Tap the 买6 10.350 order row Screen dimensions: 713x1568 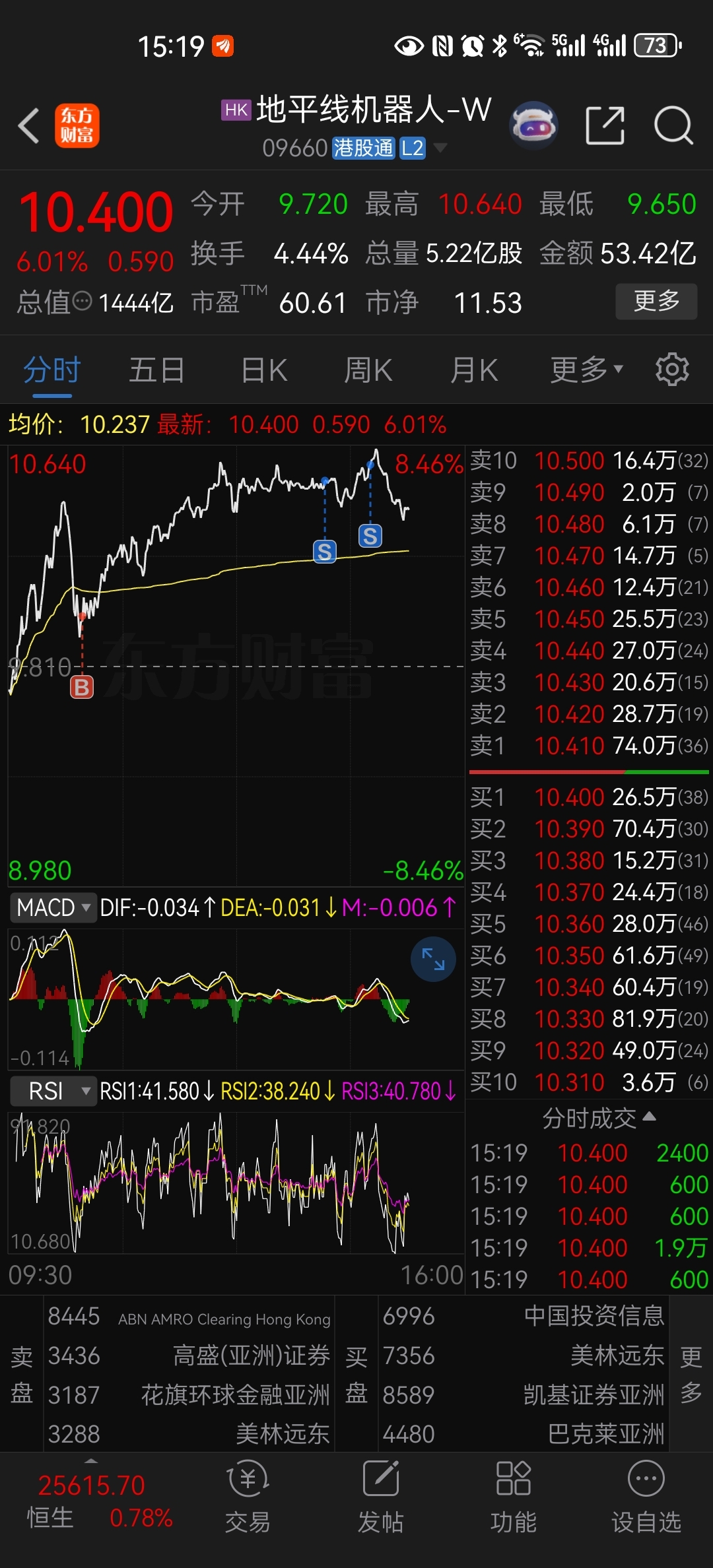coord(589,956)
